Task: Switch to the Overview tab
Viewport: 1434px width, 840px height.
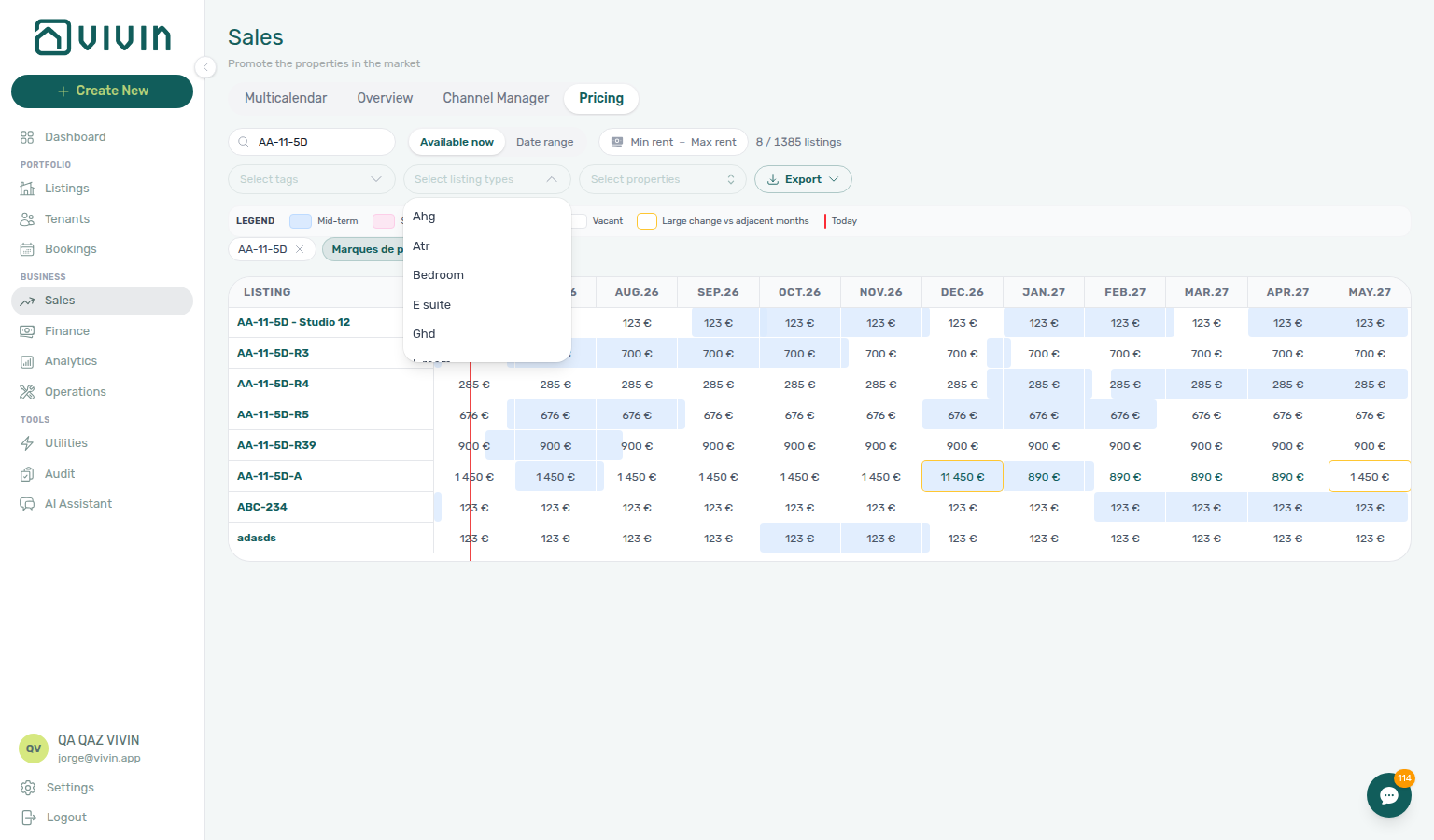Action: (385, 98)
